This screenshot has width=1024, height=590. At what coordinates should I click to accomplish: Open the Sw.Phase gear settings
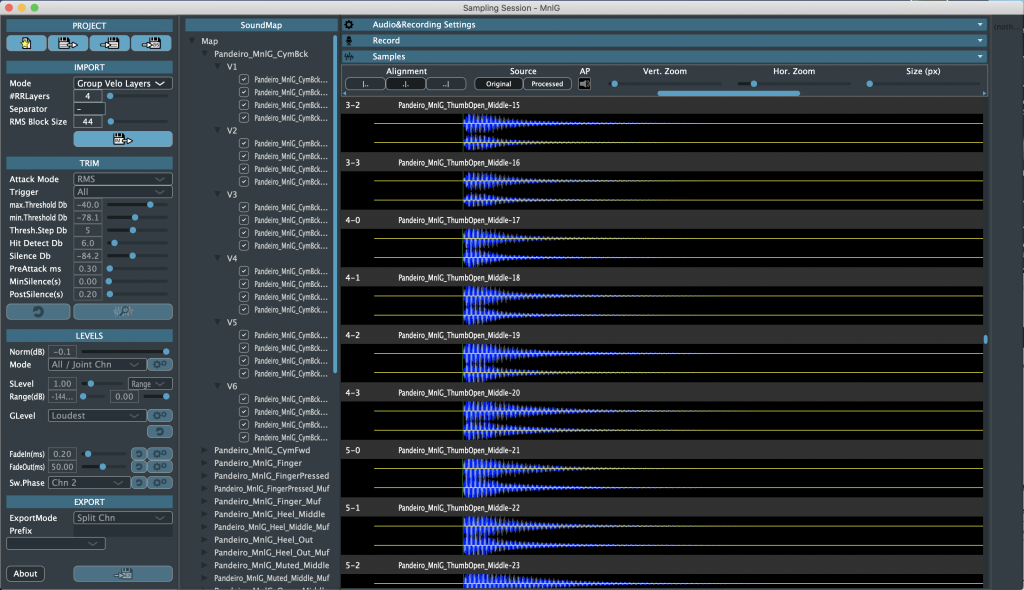pyautogui.click(x=159, y=482)
